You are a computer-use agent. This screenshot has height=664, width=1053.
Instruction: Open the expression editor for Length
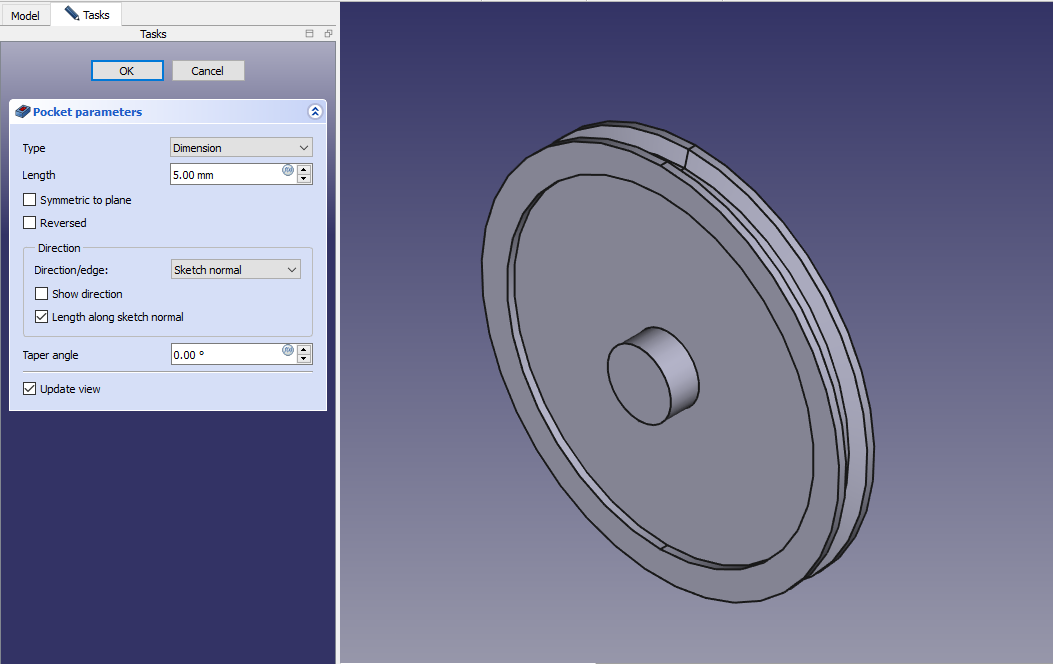[288, 170]
